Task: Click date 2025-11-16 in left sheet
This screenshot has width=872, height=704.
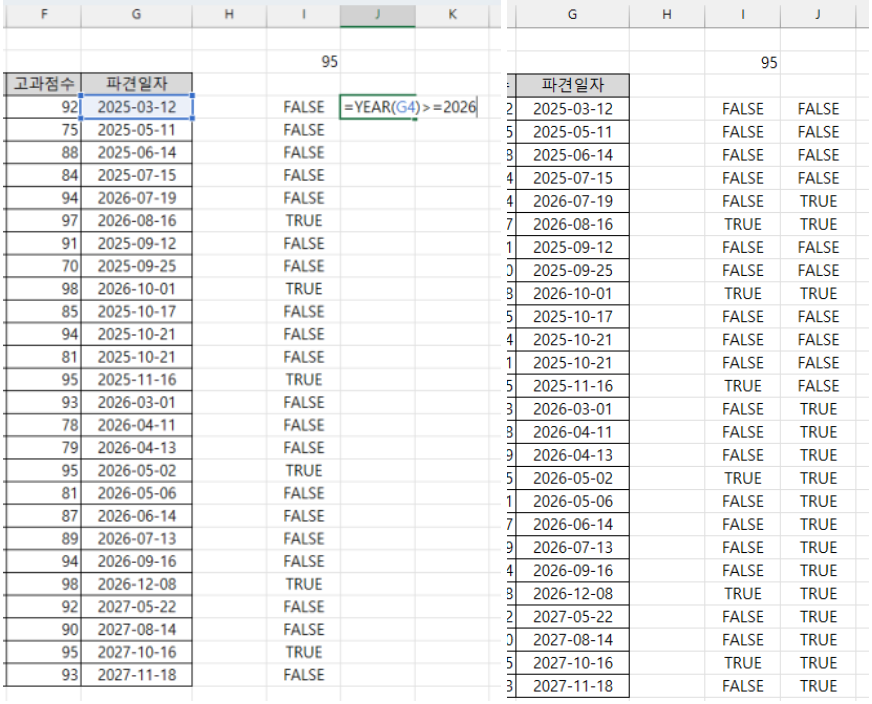Action: [x=137, y=379]
